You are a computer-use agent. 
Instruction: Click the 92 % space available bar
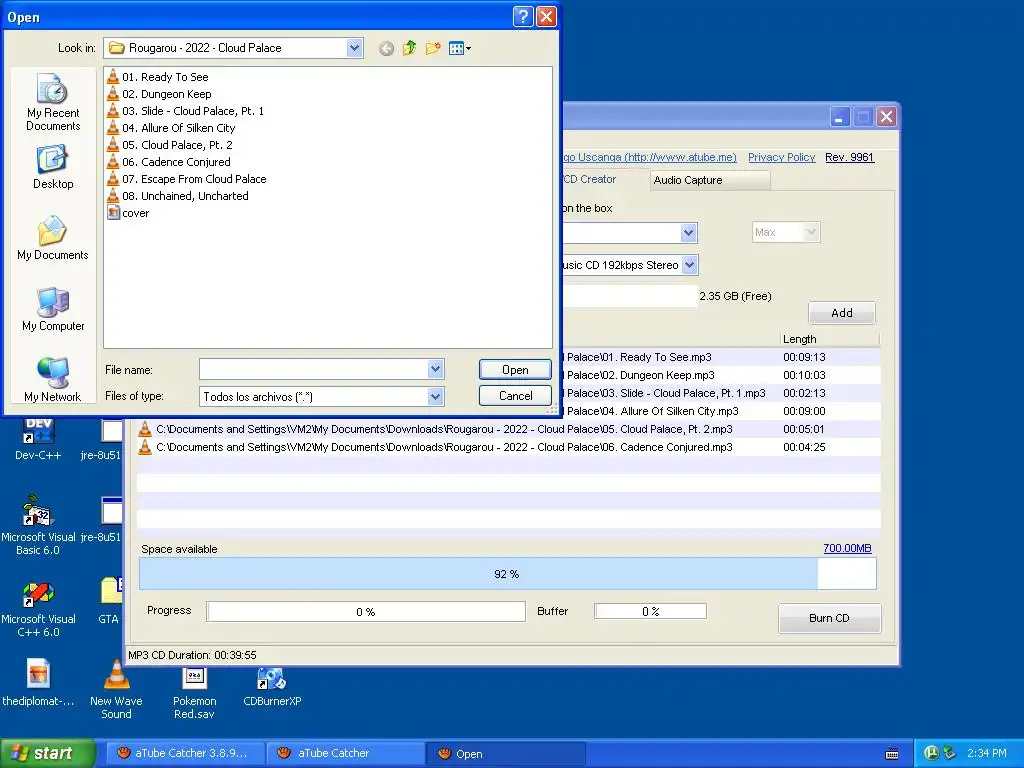coord(507,574)
